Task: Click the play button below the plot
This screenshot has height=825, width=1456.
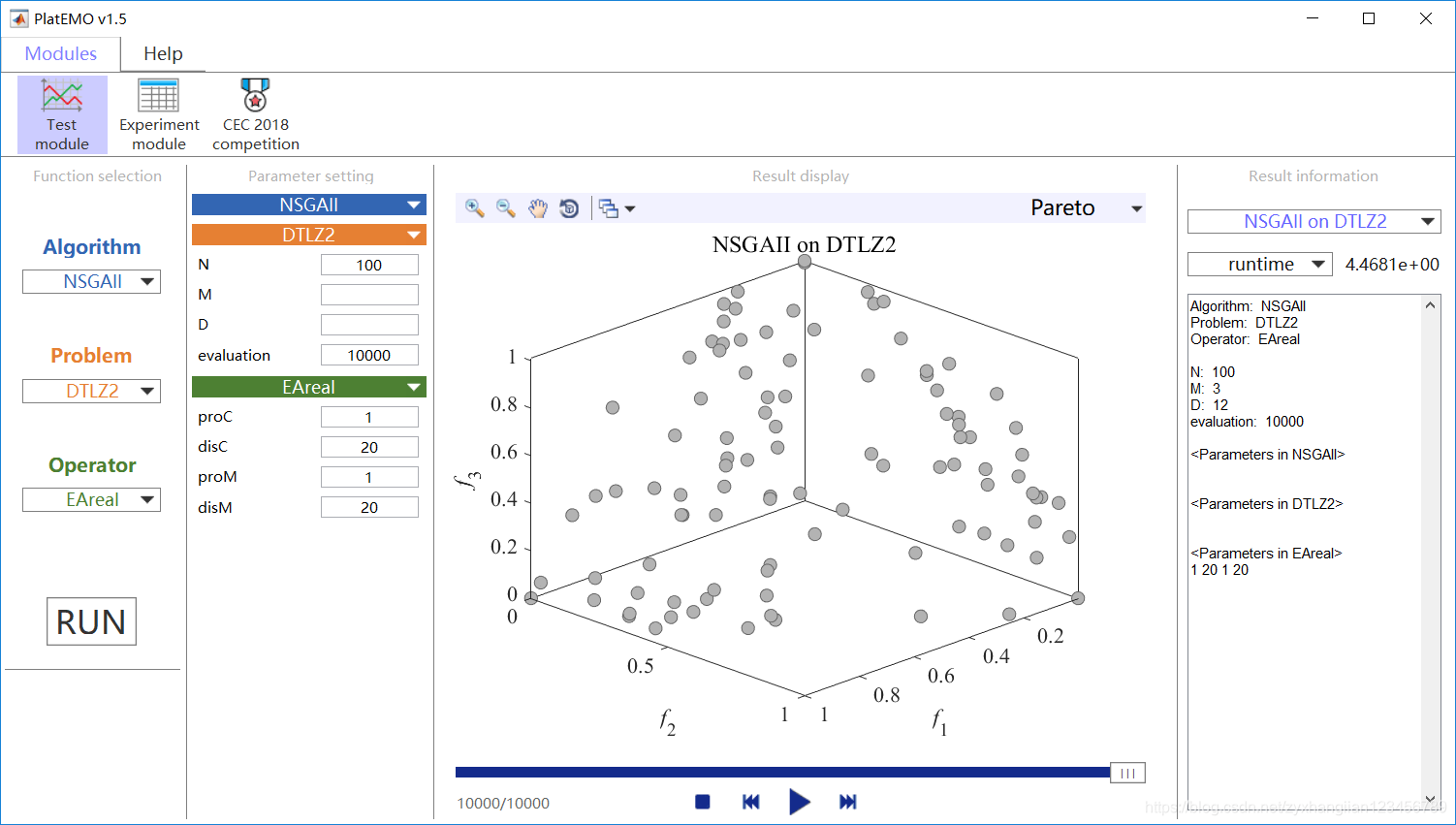Action: (x=799, y=802)
